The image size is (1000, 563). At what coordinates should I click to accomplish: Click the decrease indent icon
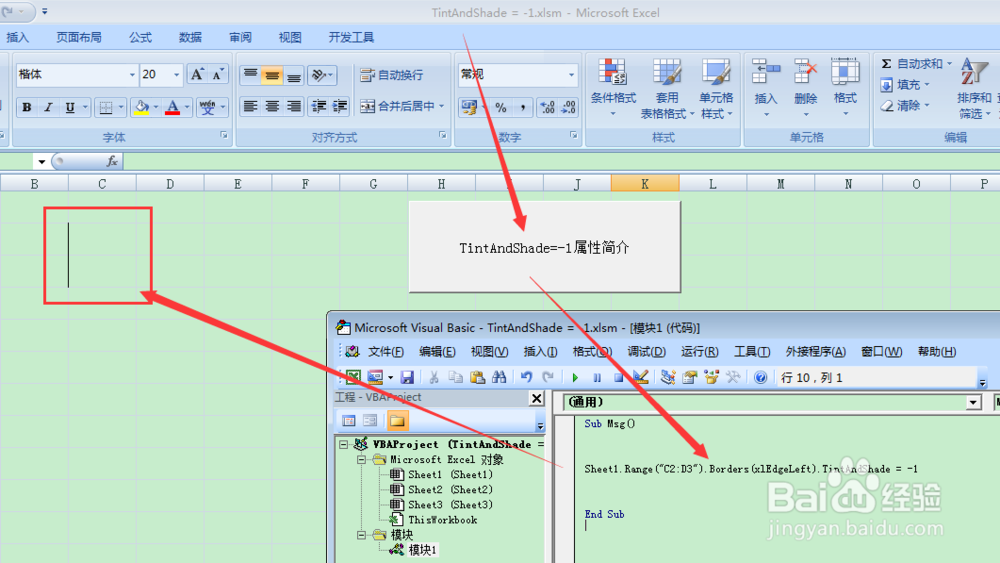[x=318, y=106]
